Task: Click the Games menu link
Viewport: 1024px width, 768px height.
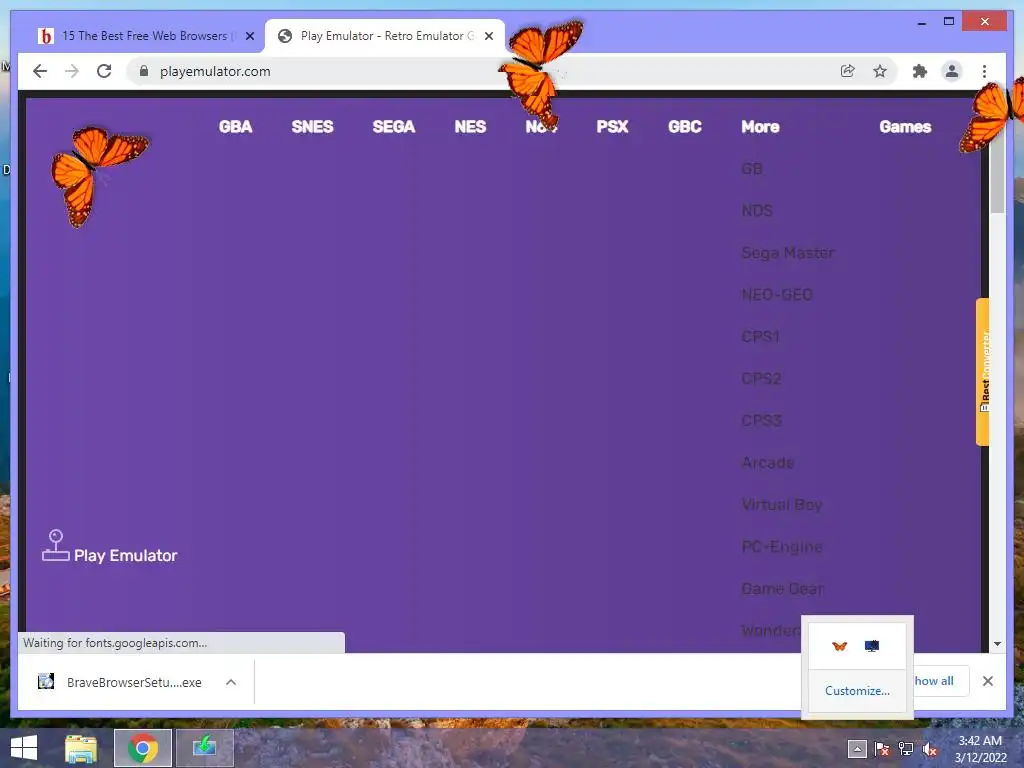Action: point(905,127)
